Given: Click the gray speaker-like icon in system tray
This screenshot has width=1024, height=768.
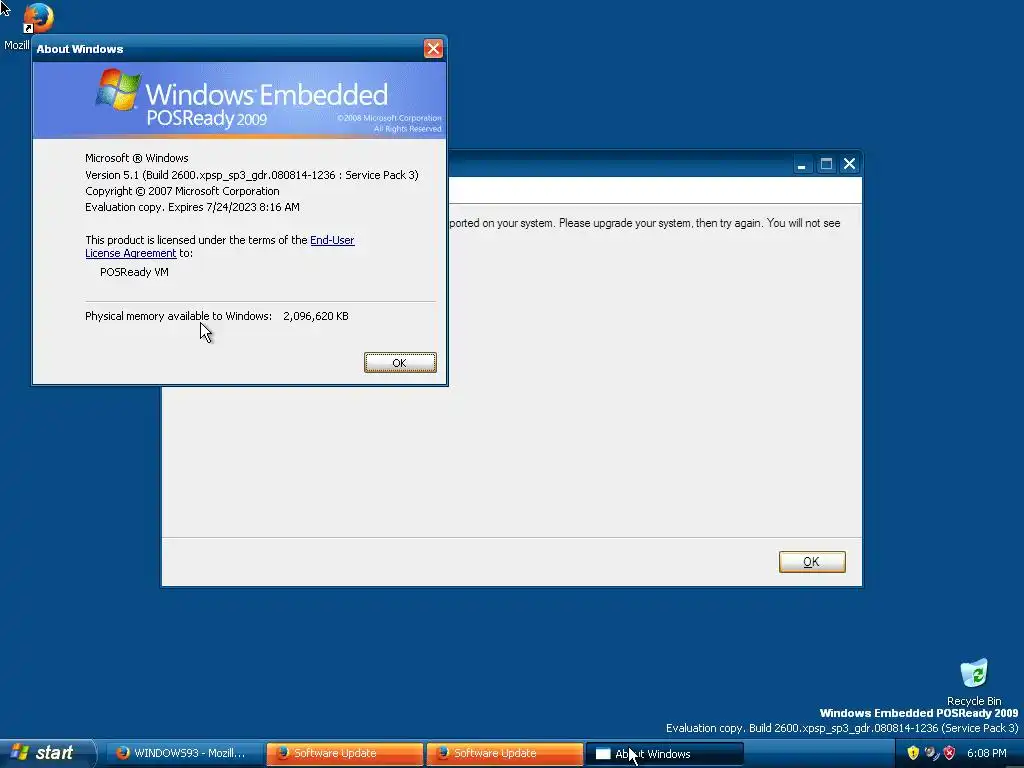Looking at the screenshot, I should [932, 753].
